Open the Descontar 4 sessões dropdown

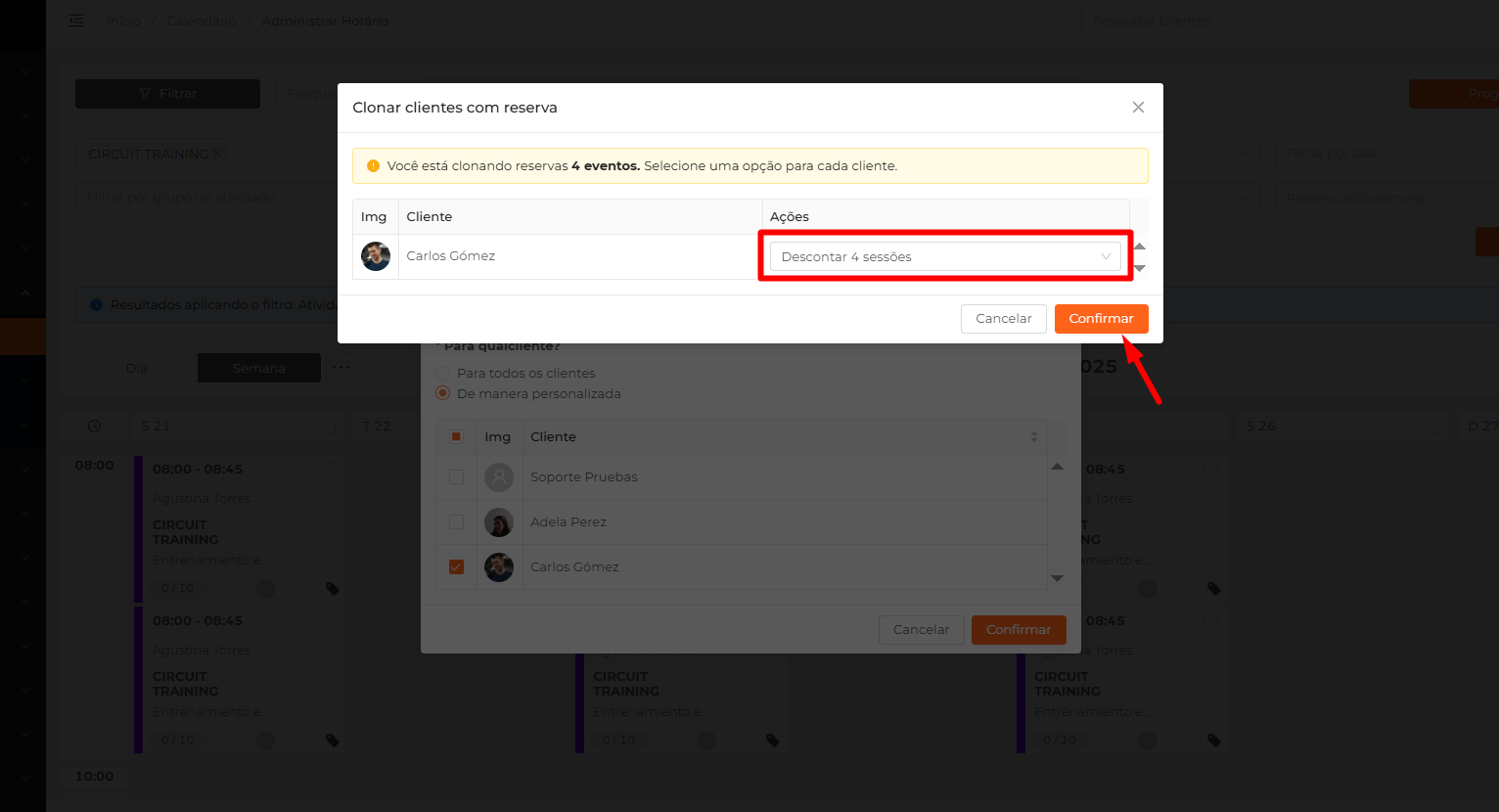[945, 256]
